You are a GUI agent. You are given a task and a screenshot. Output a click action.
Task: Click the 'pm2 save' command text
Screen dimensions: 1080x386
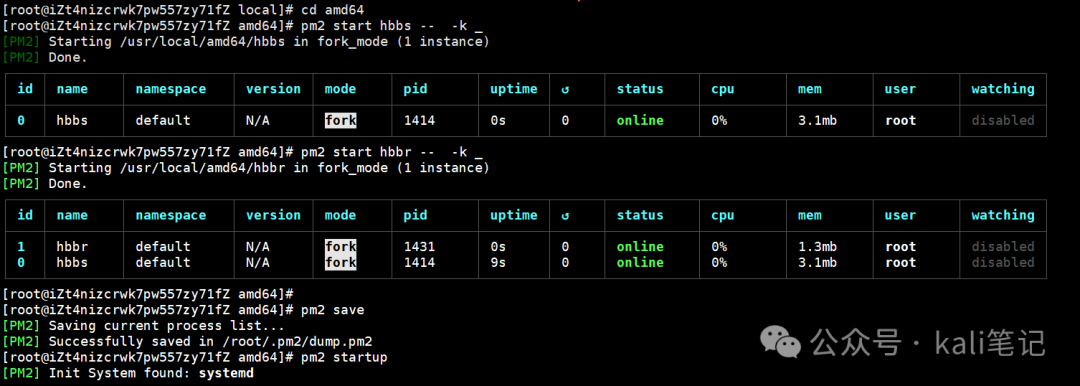pos(333,310)
